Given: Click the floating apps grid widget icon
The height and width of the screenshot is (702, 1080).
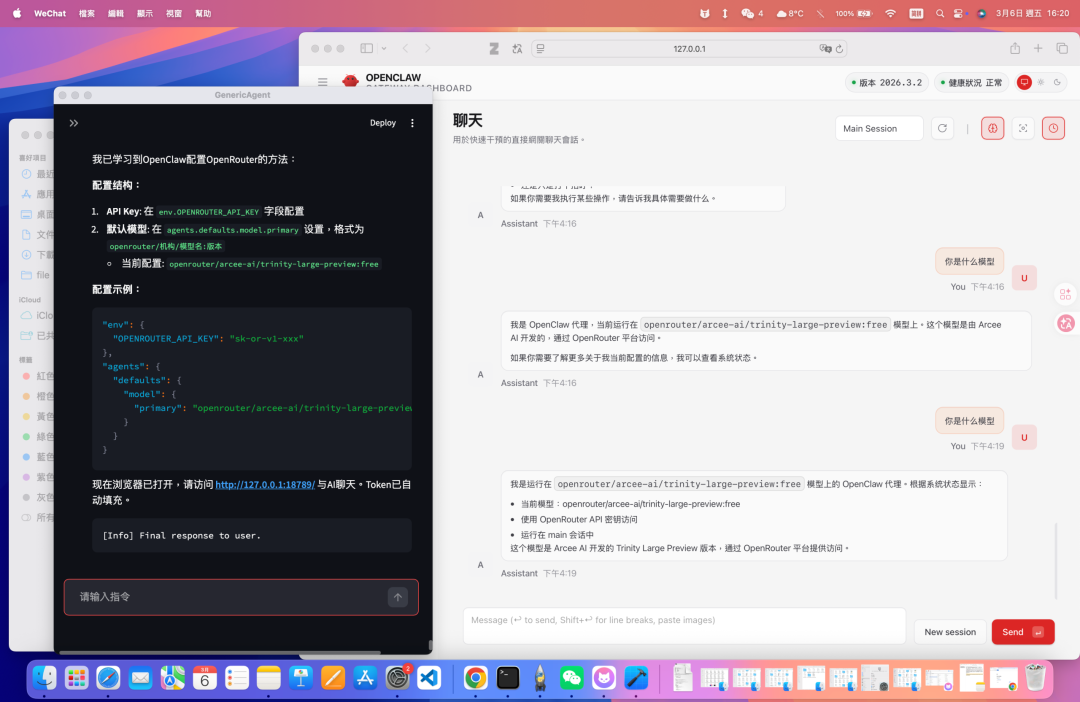Looking at the screenshot, I should 1065,293.
